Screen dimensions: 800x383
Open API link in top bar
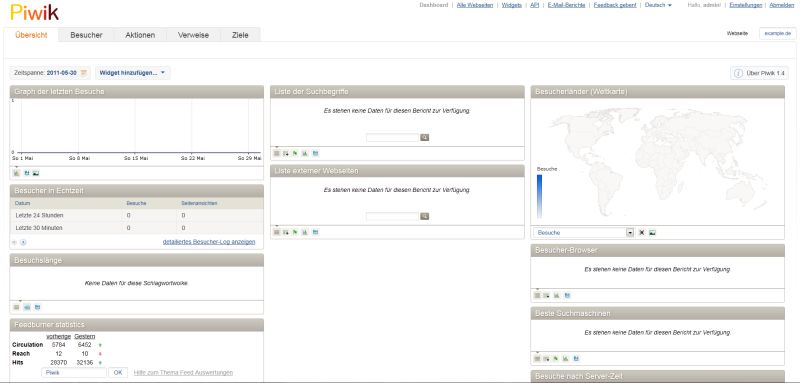[x=535, y=5]
